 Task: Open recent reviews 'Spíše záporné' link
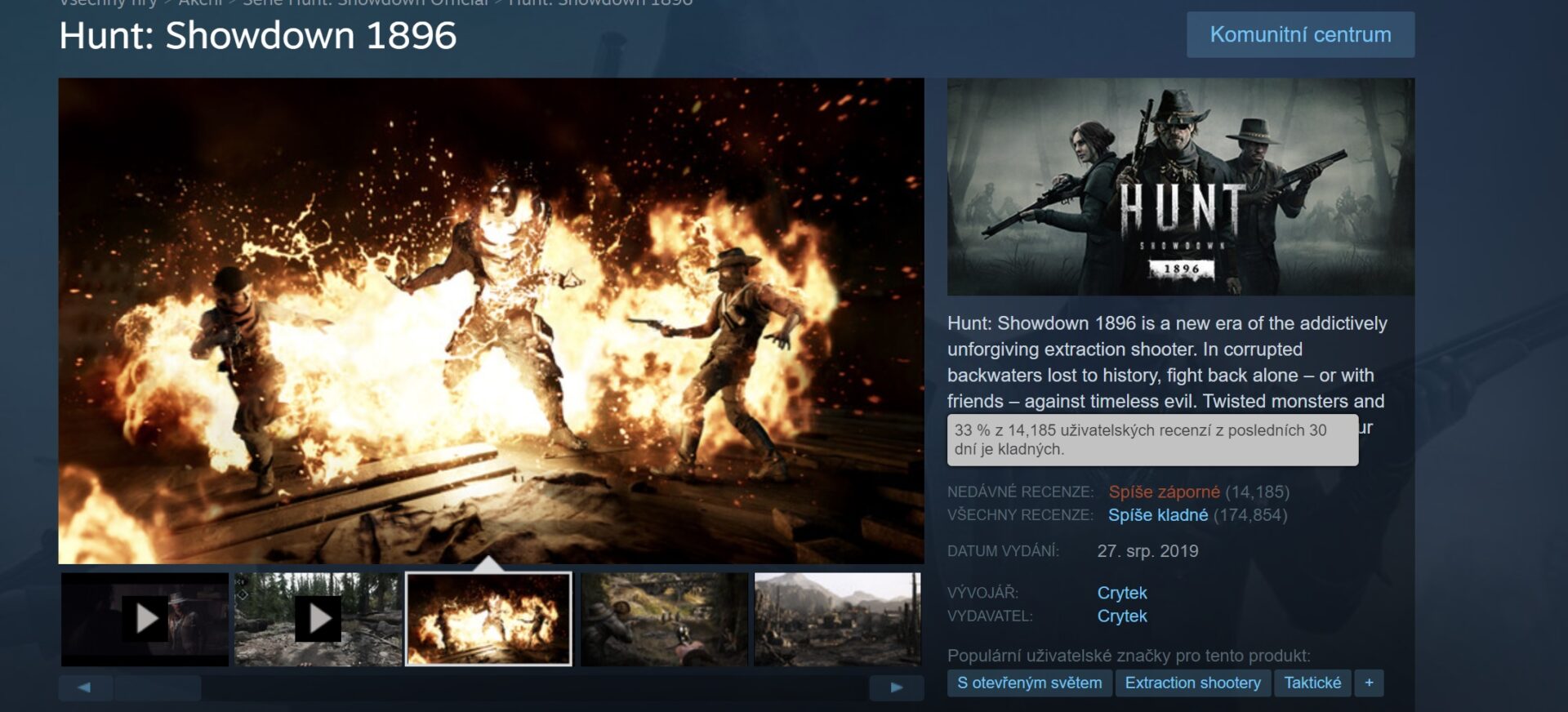point(1164,492)
